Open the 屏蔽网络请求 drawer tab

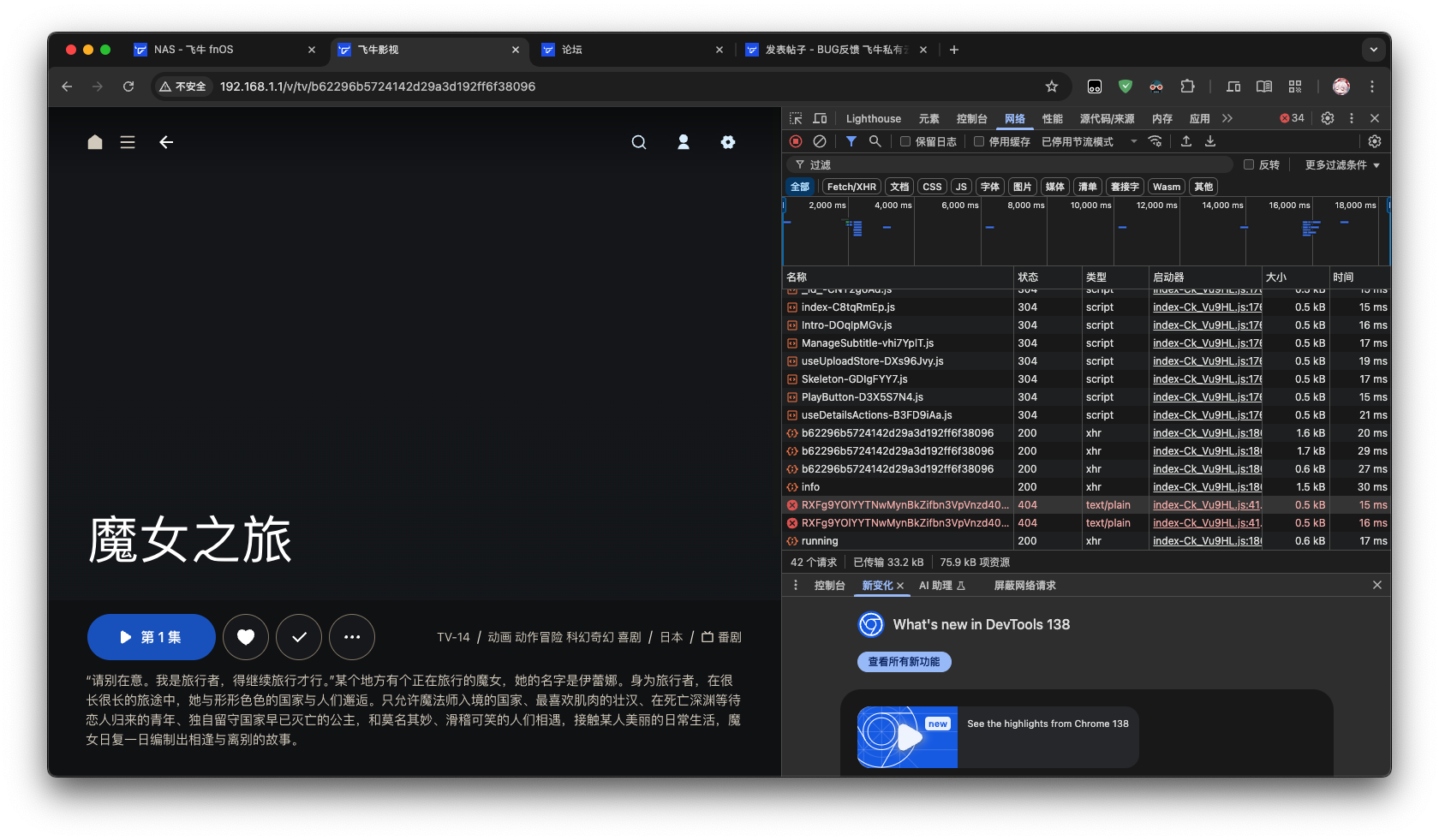pyautogui.click(x=1025, y=586)
